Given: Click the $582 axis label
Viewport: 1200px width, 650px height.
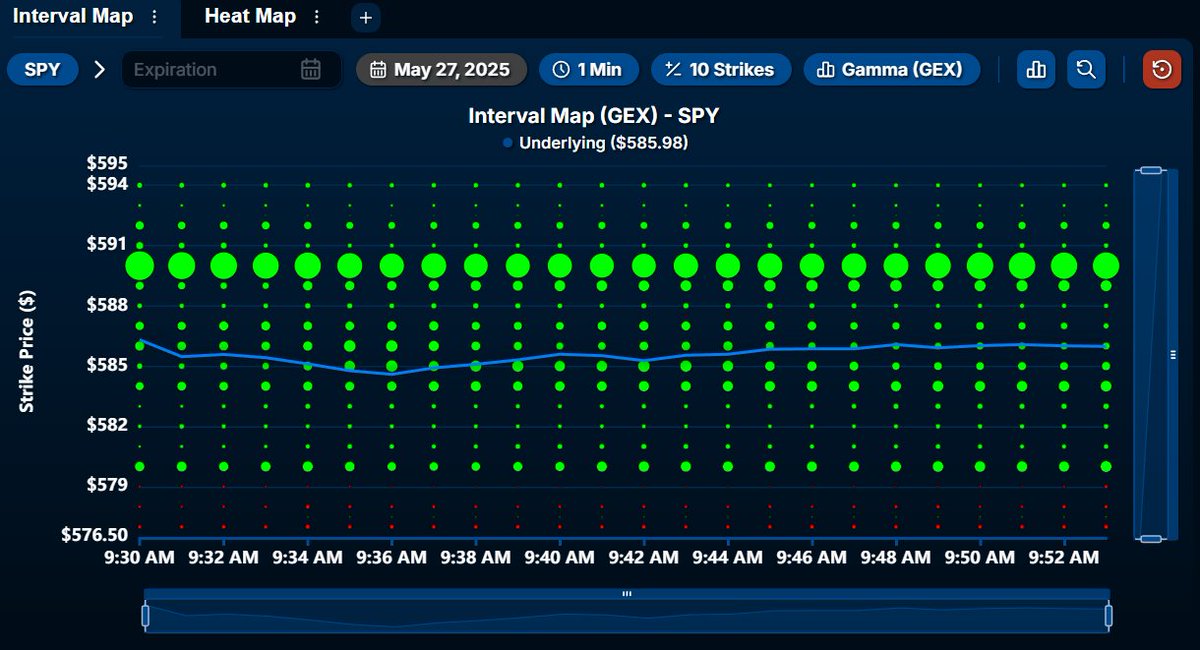Looking at the screenshot, I should [x=107, y=425].
